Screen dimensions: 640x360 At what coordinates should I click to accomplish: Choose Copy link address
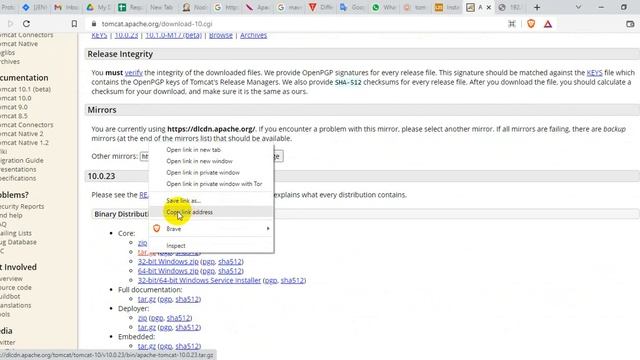[211, 212]
